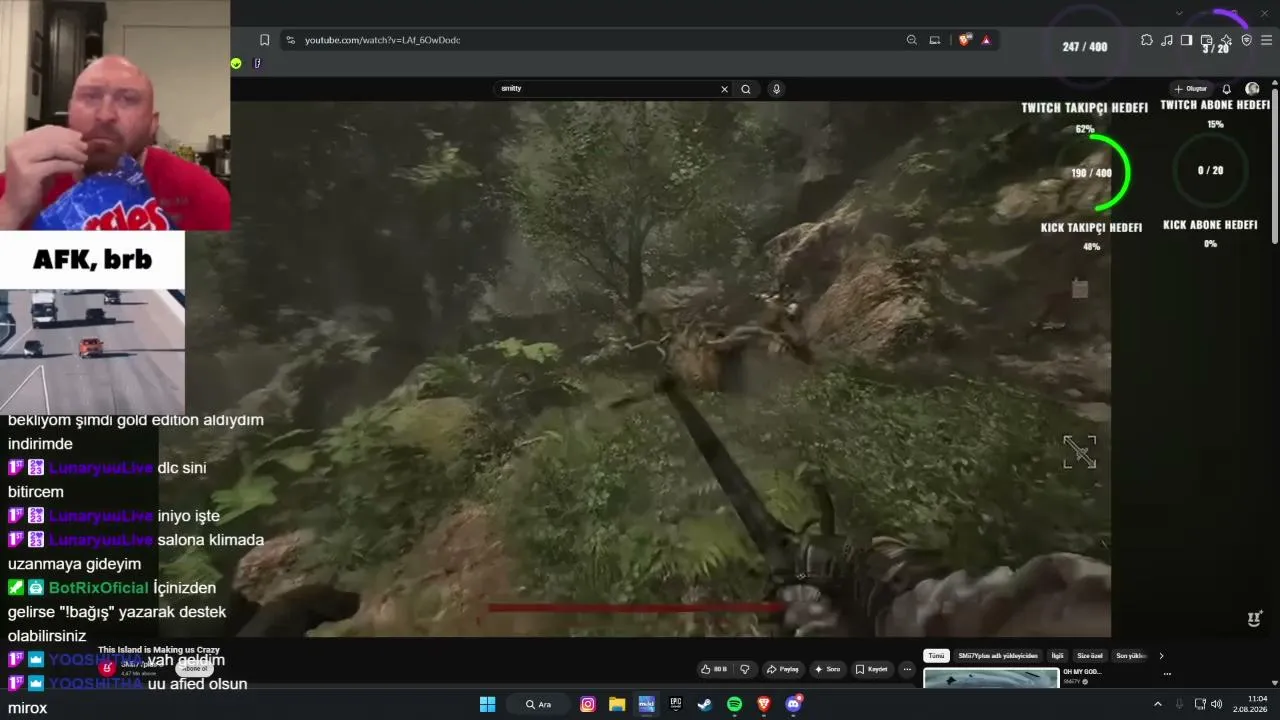Open the Windows Start menu
The image size is (1280, 720).
click(487, 704)
